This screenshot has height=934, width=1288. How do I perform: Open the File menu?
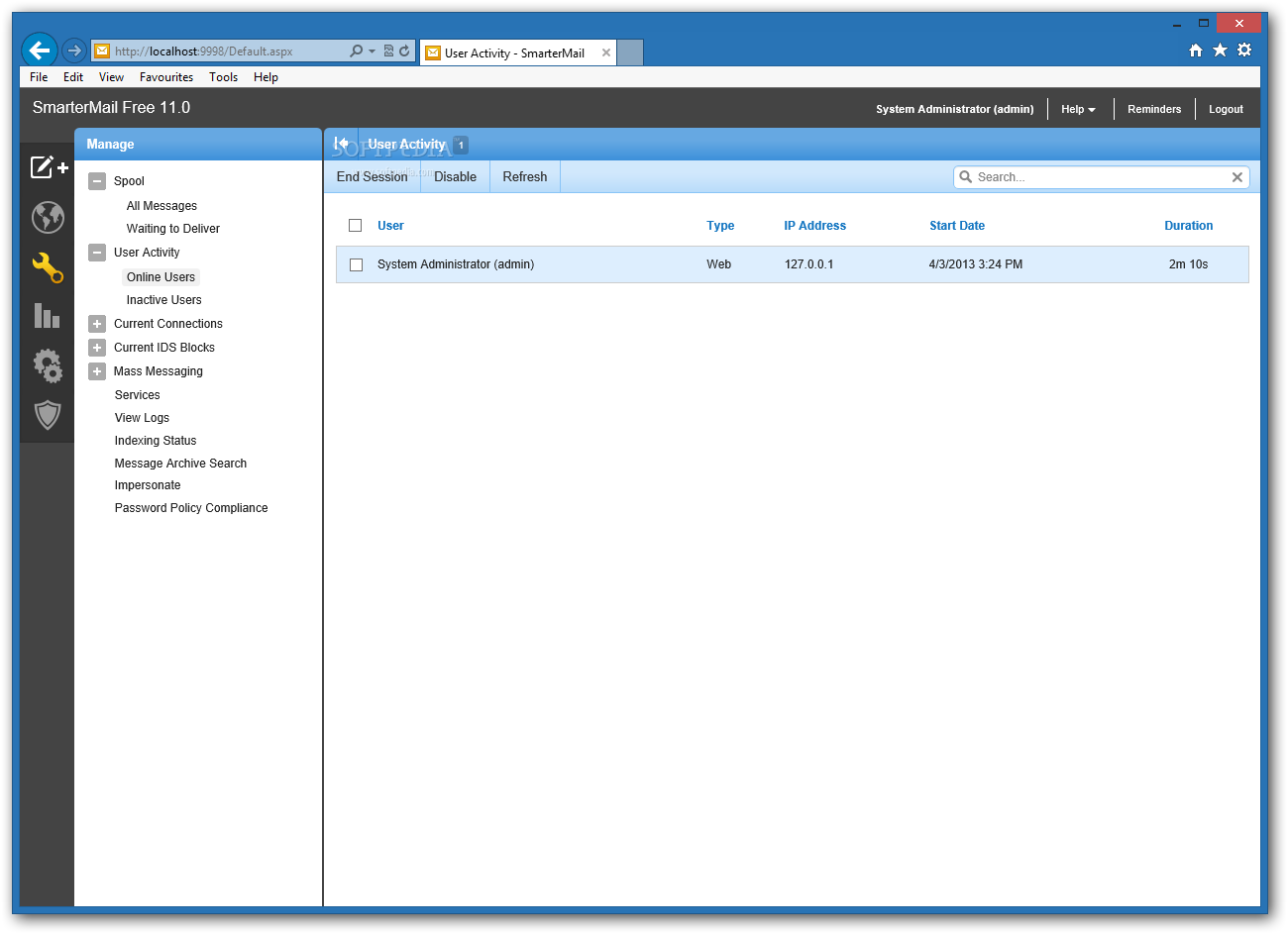[39, 77]
